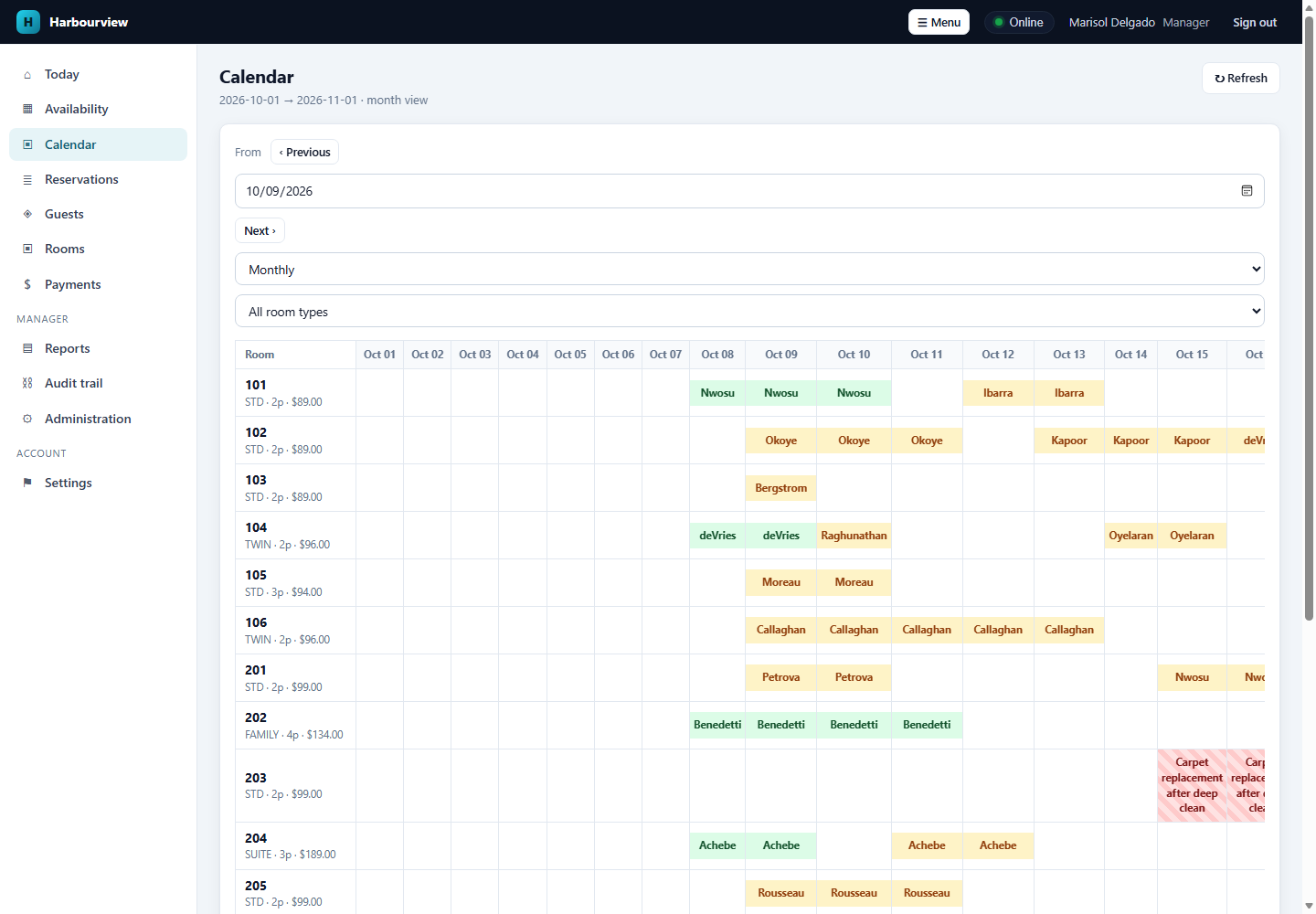Screen dimensions: 1316x914
Task: Click the Availability grid icon
Action: pos(27,110)
